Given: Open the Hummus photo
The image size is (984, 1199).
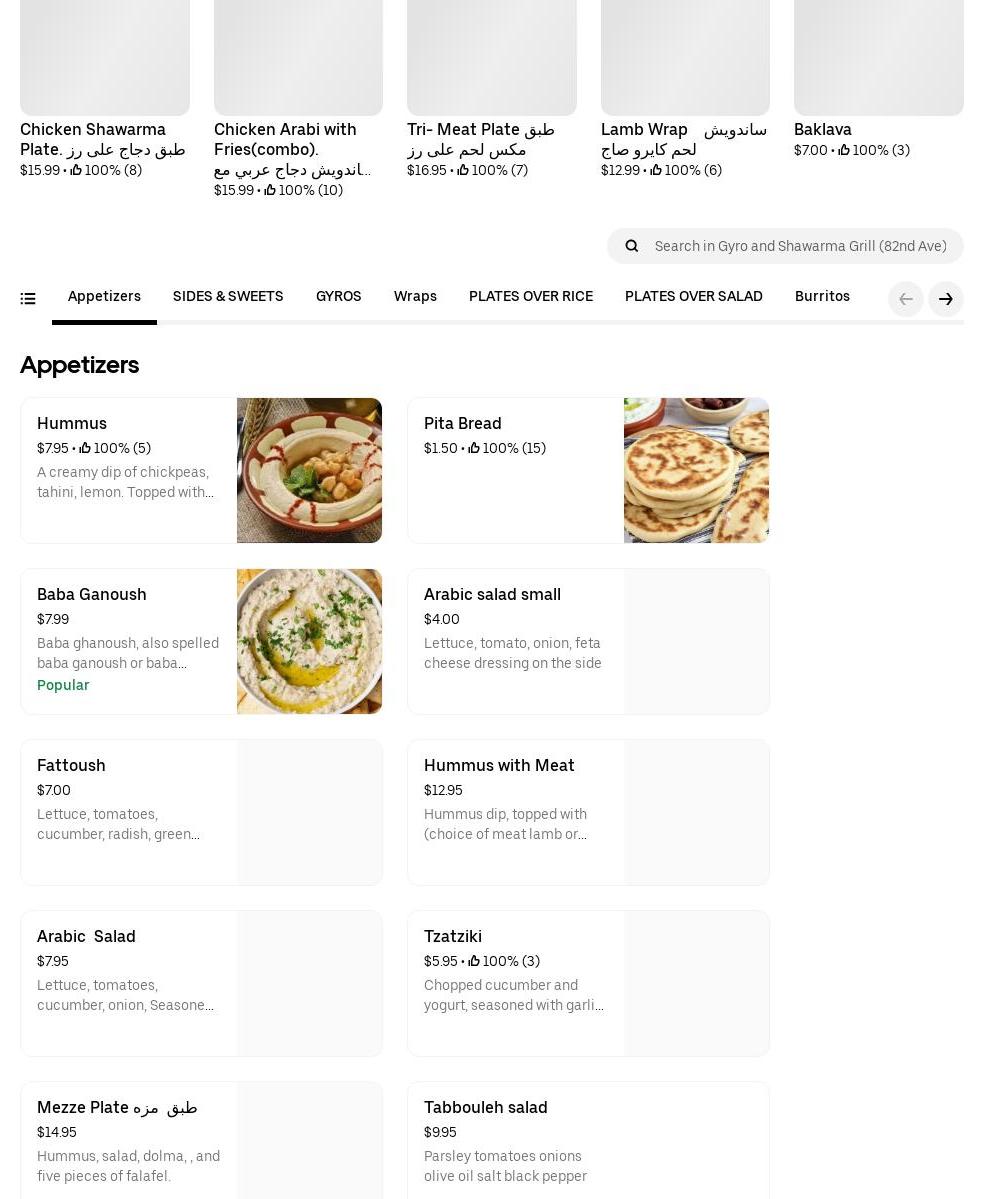Looking at the screenshot, I should (x=309, y=470).
